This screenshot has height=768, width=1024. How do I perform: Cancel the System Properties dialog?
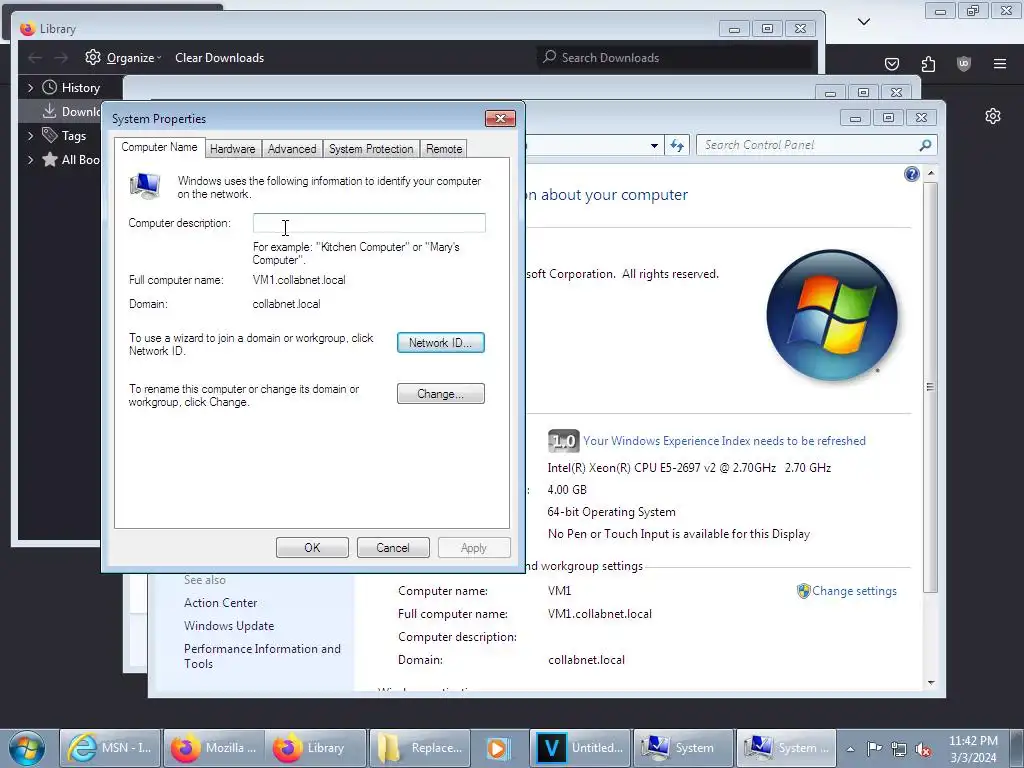393,548
